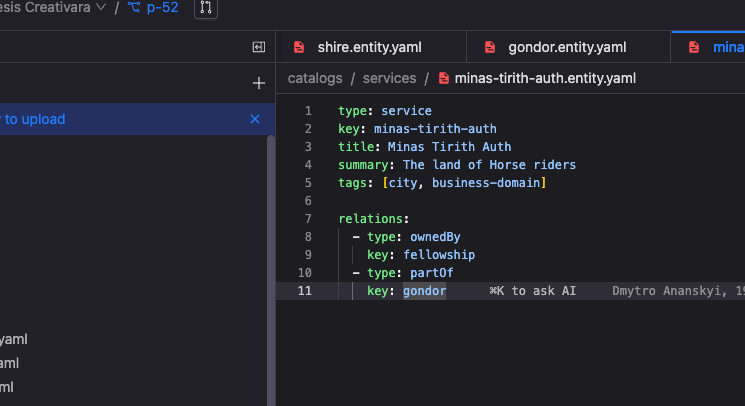Dismiss the upload banner with X
The image size is (745, 406).
coord(255,119)
